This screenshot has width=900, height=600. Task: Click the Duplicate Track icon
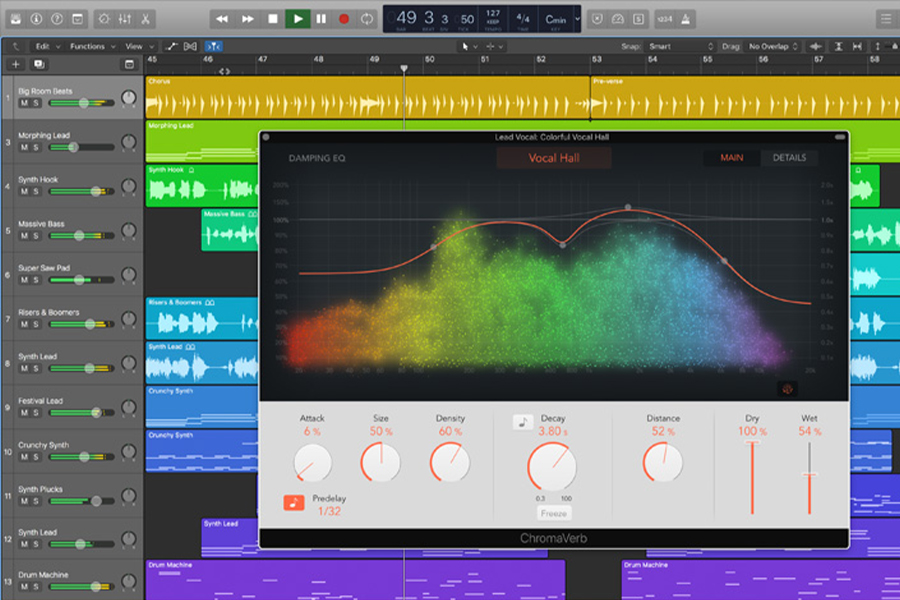39,64
